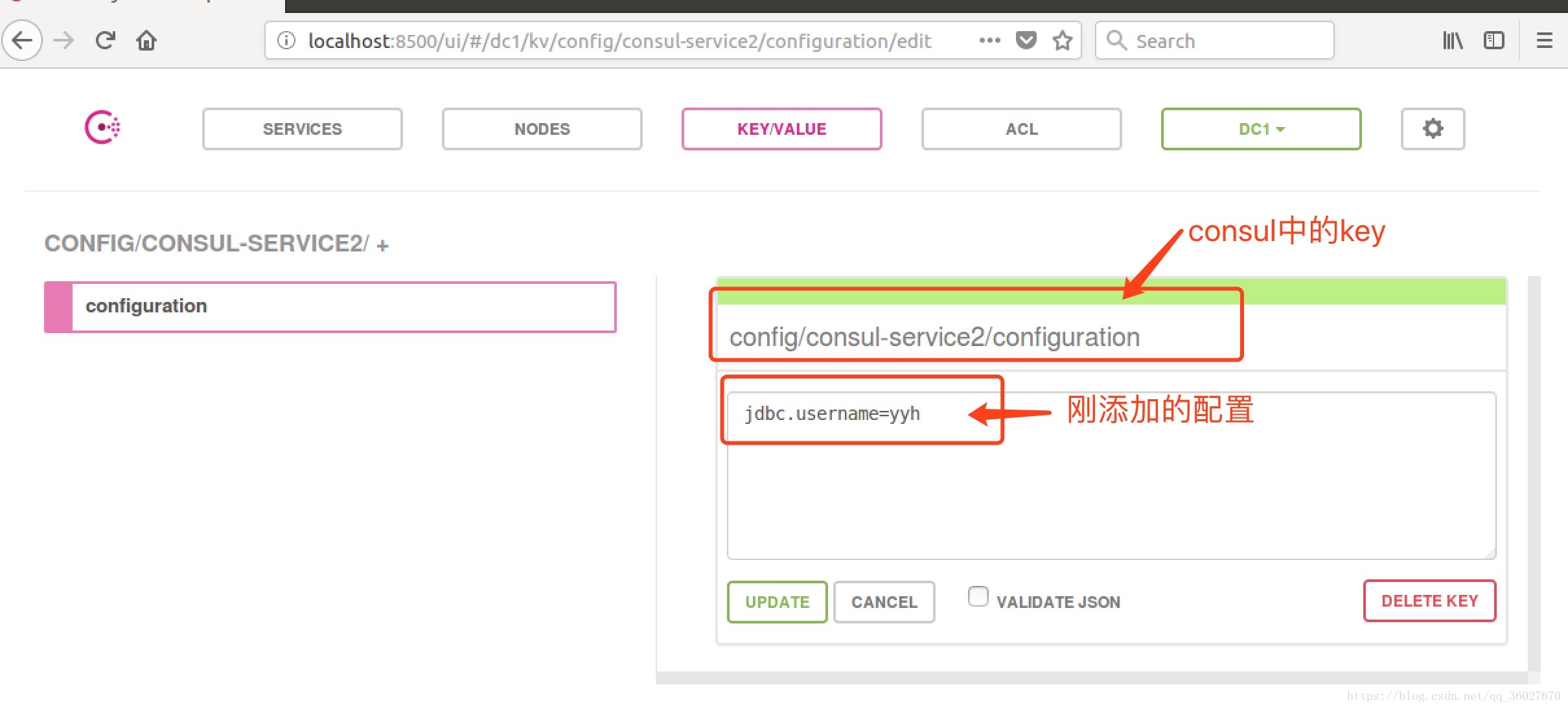Screen dimensions: 1568x709
Task: Open the Firefox hamburger menu
Action: (1545, 41)
